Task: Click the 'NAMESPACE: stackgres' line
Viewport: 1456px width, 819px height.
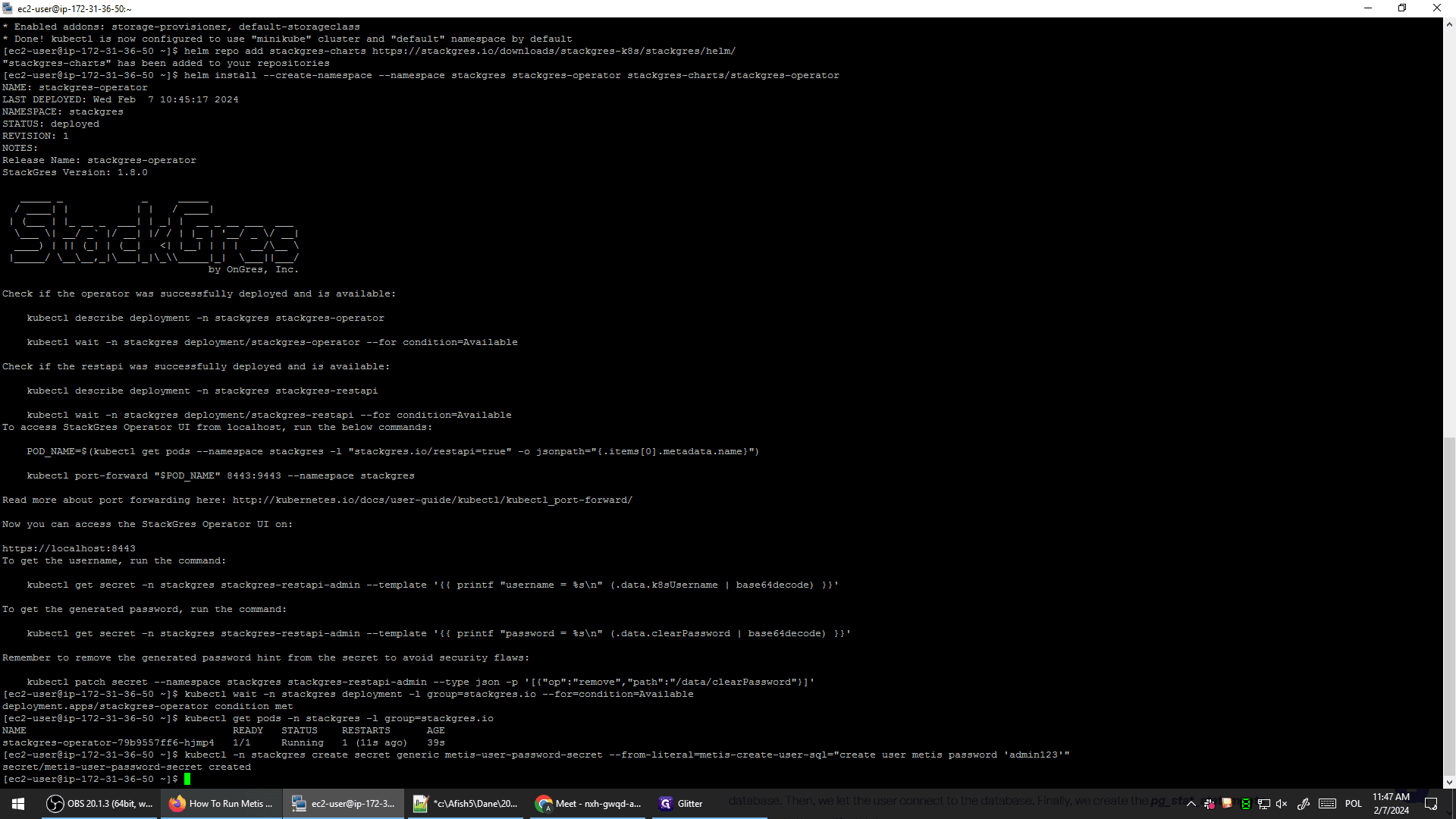Action: 63,112
